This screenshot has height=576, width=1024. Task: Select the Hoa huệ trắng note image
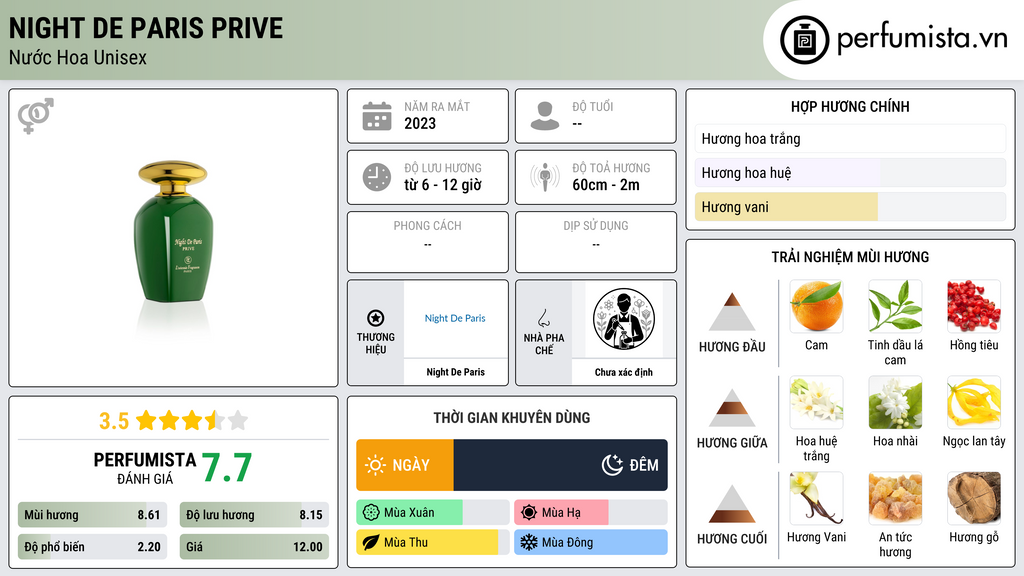click(816, 402)
